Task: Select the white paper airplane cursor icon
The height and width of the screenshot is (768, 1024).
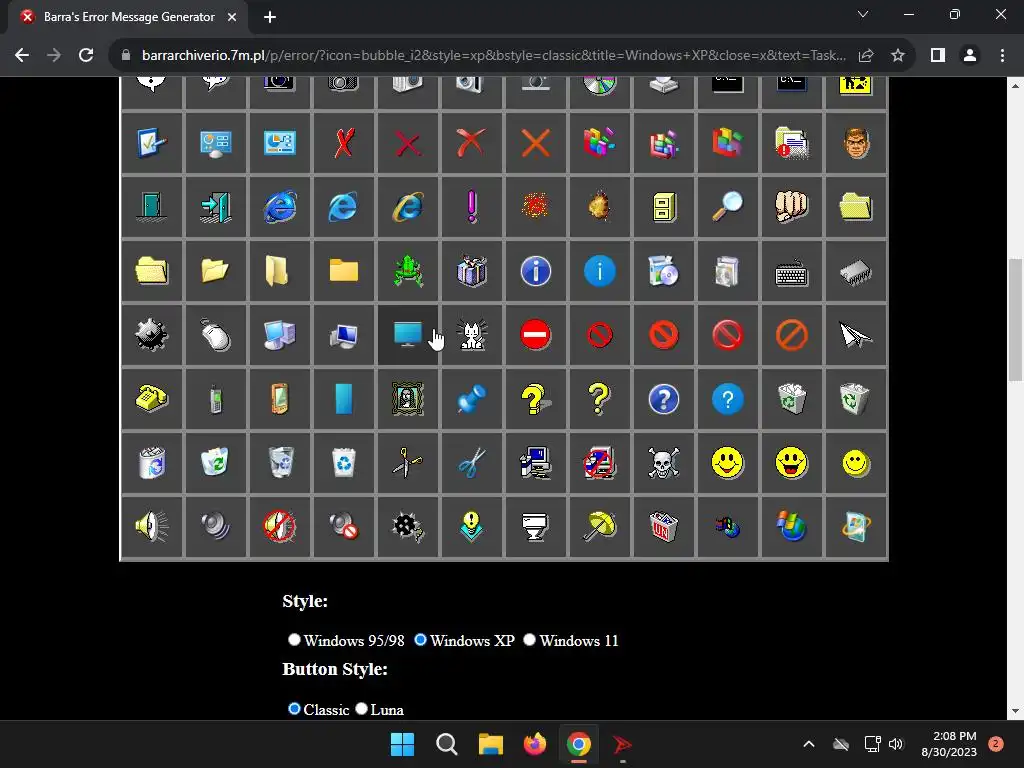Action: tap(856, 334)
